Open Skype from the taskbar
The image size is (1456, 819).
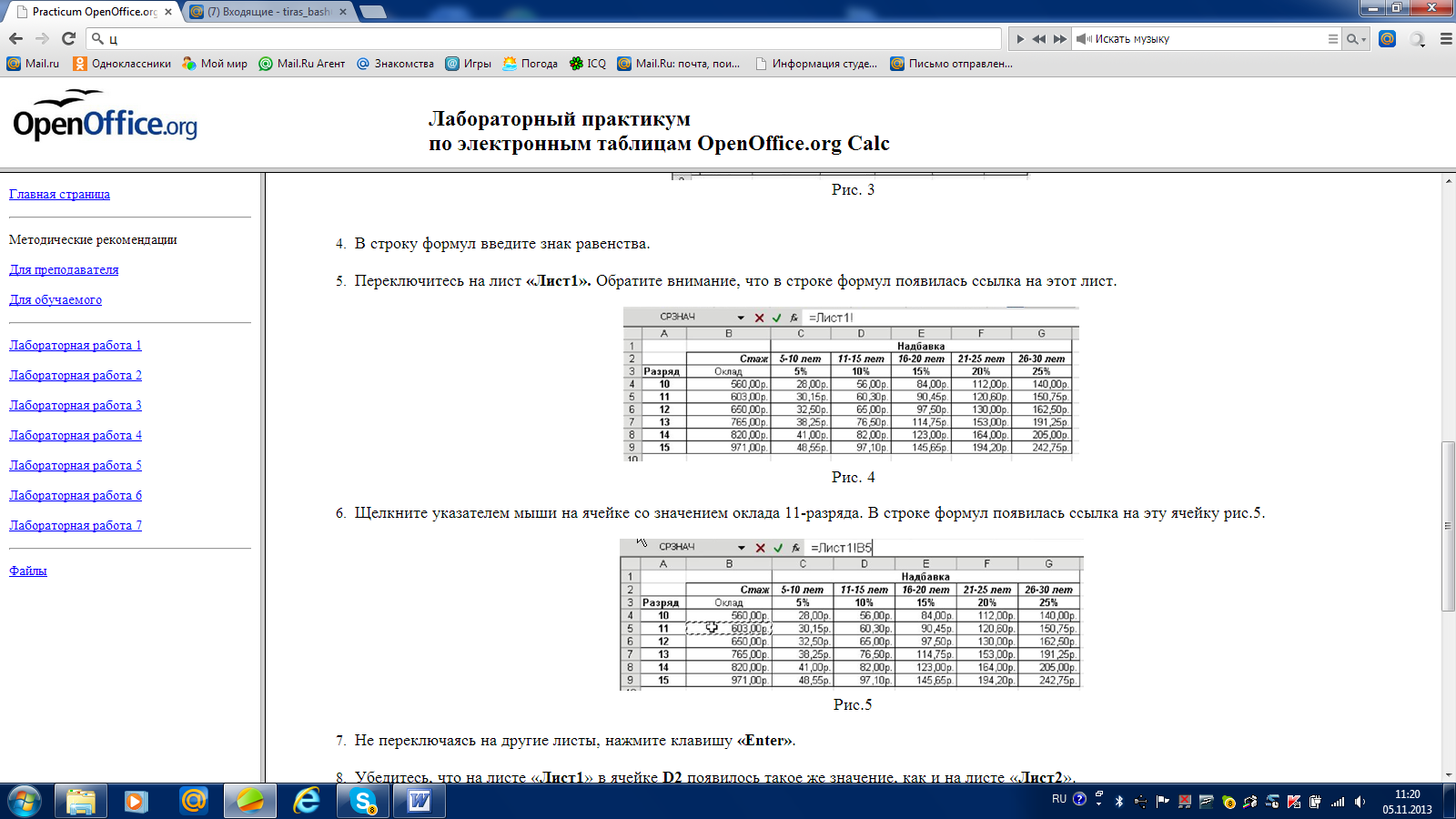pyautogui.click(x=363, y=802)
